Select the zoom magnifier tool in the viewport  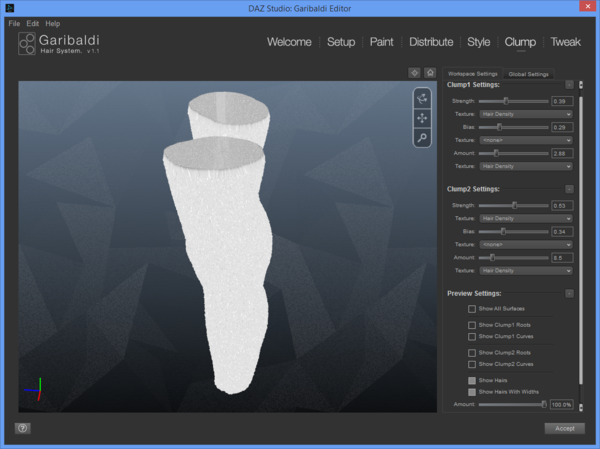pyautogui.click(x=422, y=137)
